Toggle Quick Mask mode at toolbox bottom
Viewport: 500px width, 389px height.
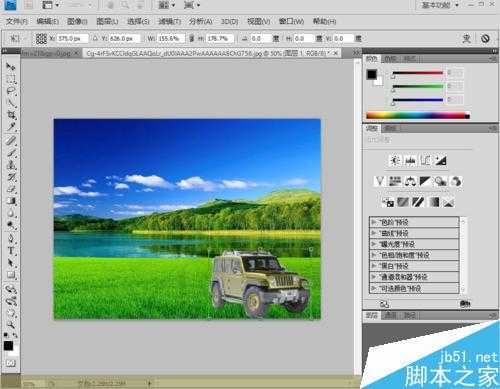coord(11,363)
